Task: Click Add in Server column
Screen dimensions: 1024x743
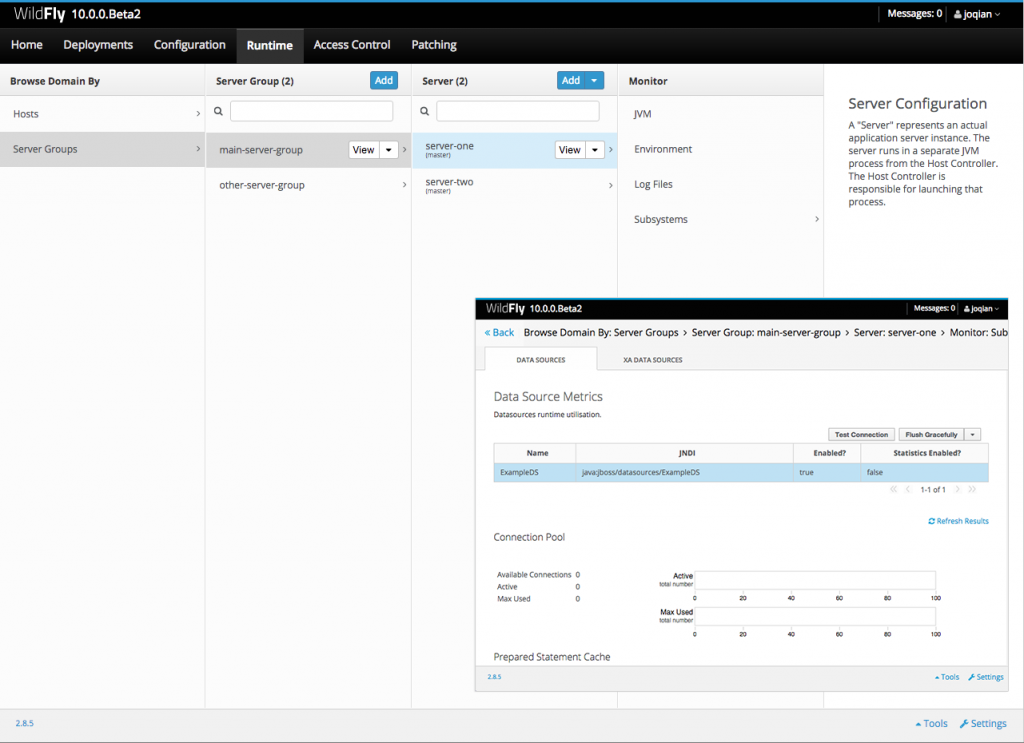Action: tap(571, 80)
